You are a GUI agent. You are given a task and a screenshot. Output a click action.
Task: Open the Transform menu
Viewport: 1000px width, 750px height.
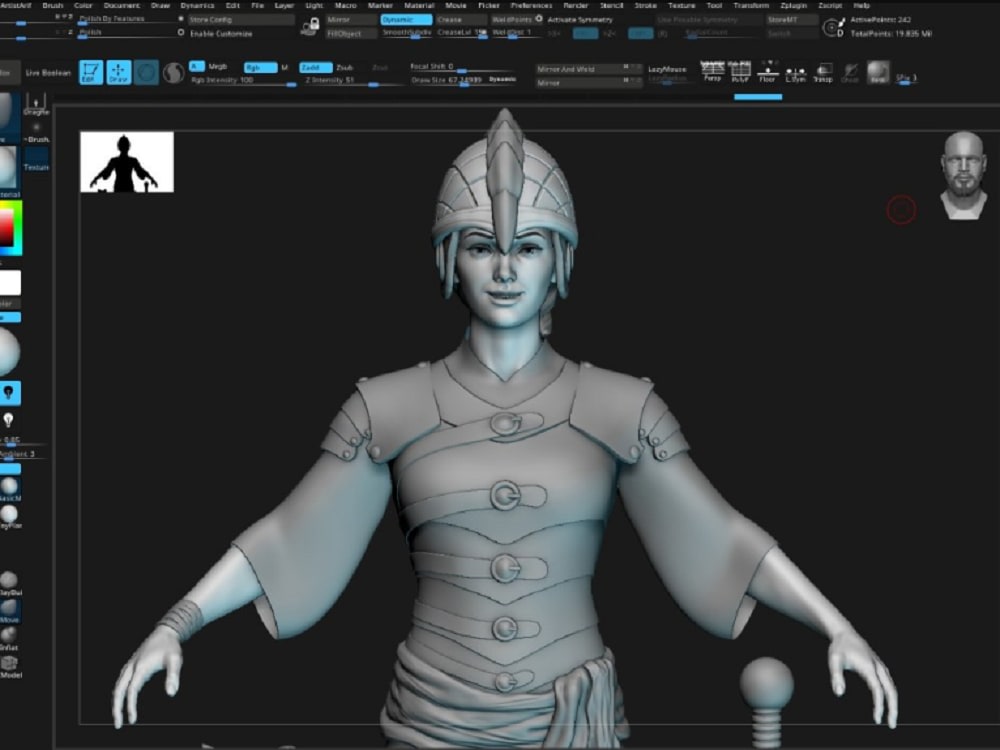(x=751, y=5)
